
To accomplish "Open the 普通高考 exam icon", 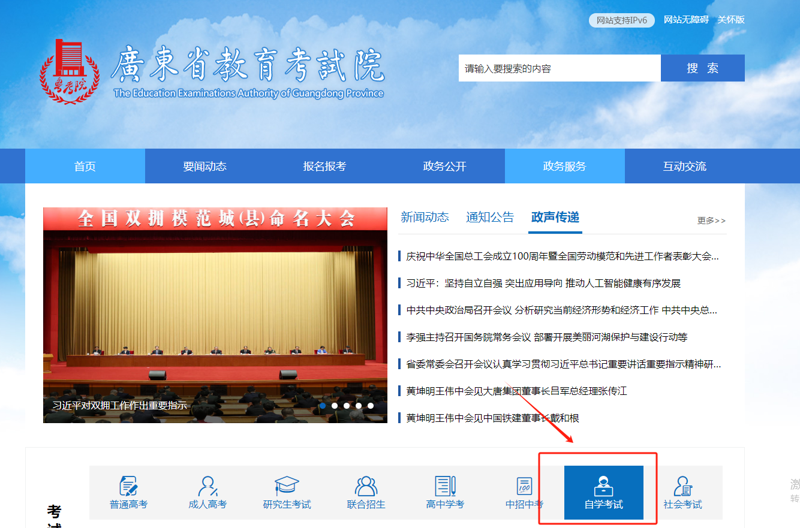I will (128, 492).
